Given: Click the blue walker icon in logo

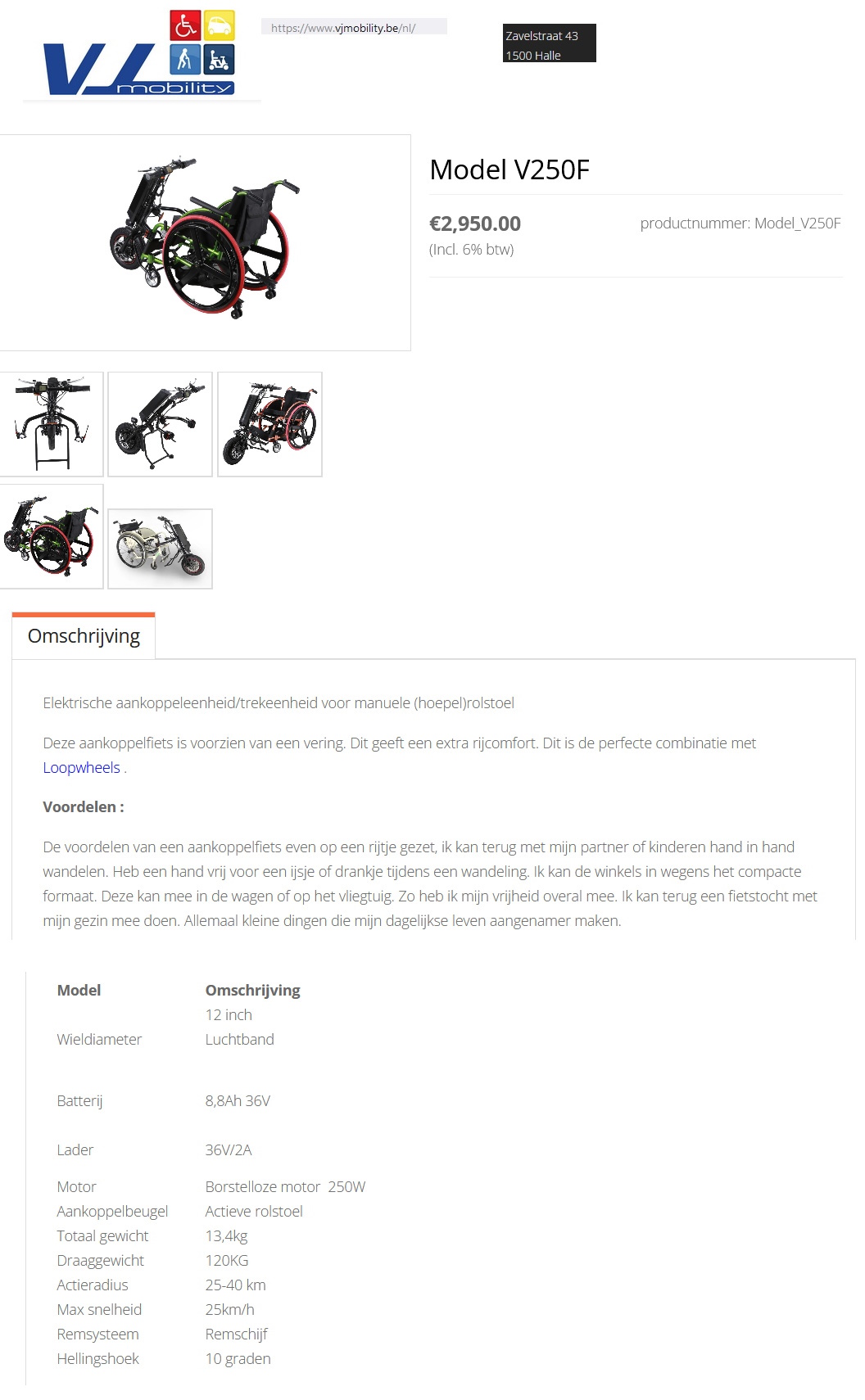Looking at the screenshot, I should (185, 60).
